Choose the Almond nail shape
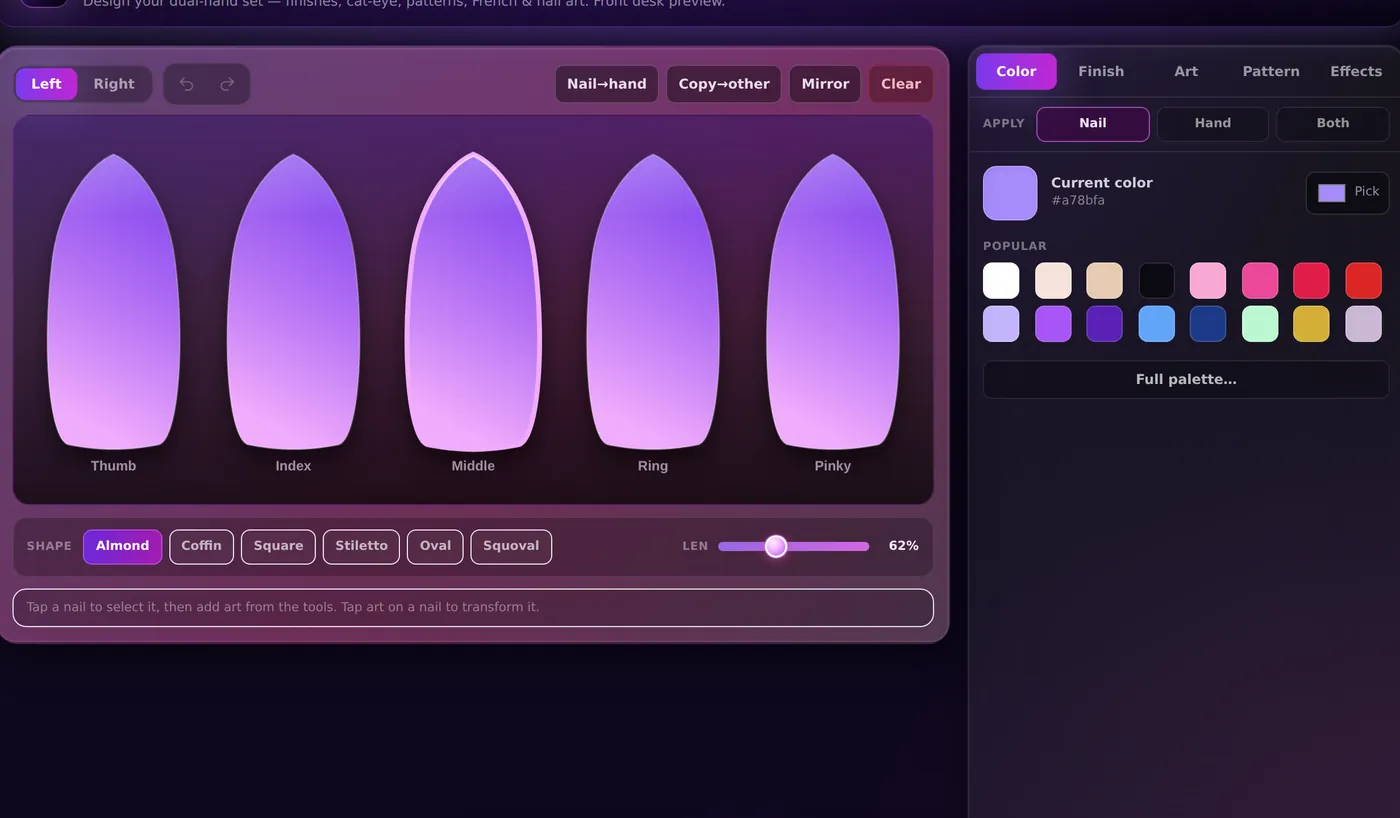The height and width of the screenshot is (818, 1400). pyautogui.click(x=122, y=547)
